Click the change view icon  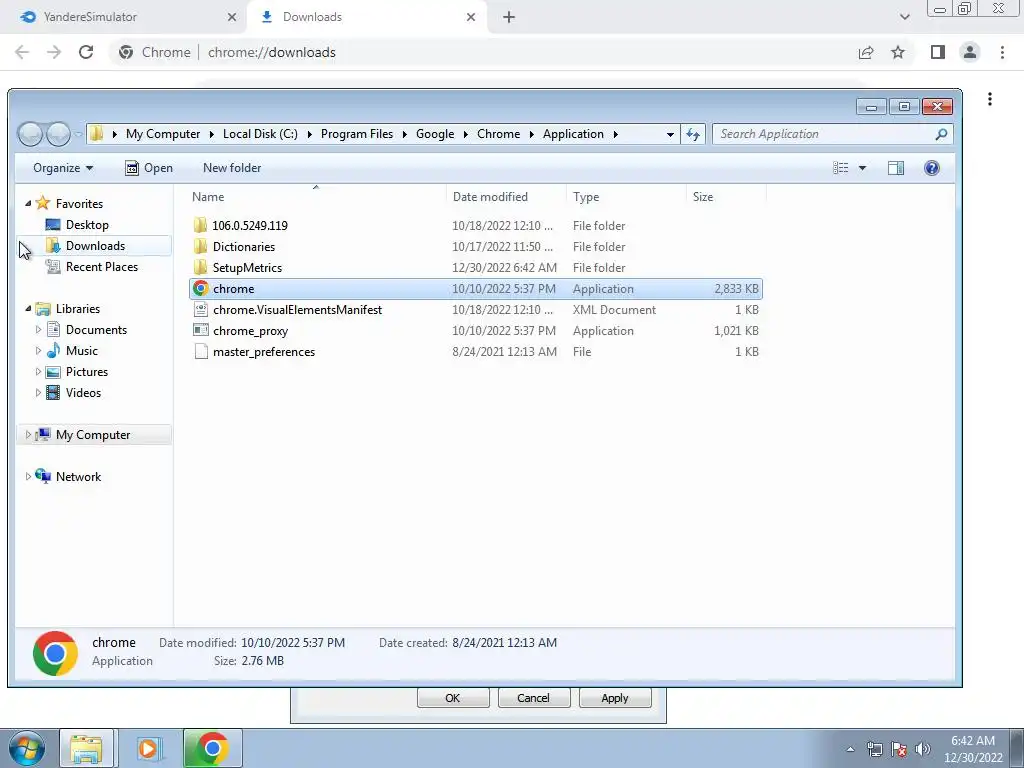tap(840, 168)
